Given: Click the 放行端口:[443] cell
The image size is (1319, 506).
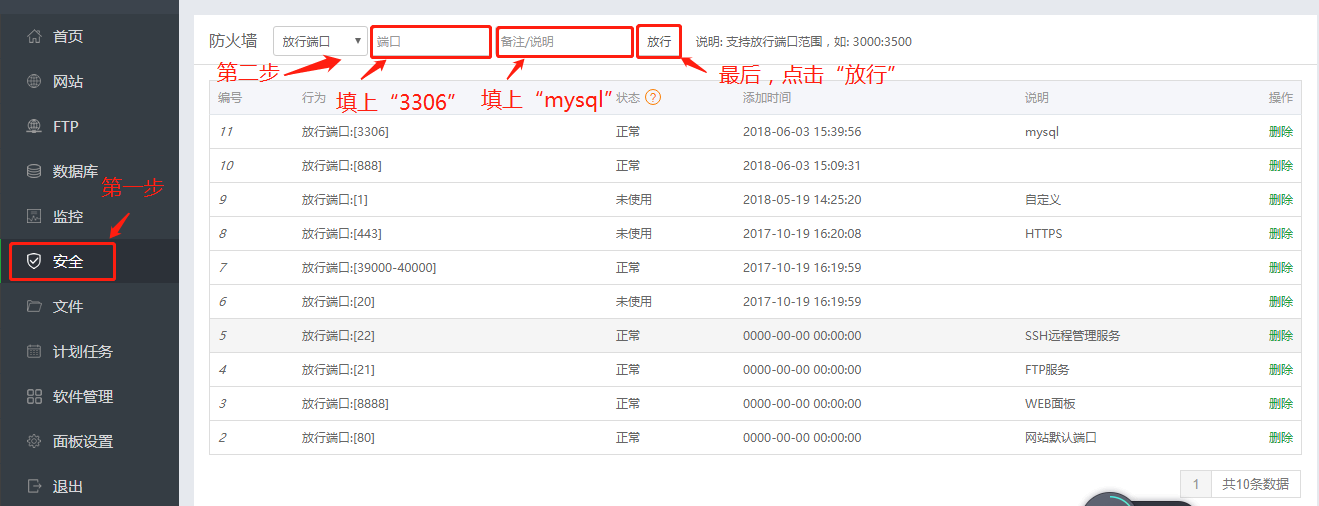Looking at the screenshot, I should pyautogui.click(x=342, y=233).
